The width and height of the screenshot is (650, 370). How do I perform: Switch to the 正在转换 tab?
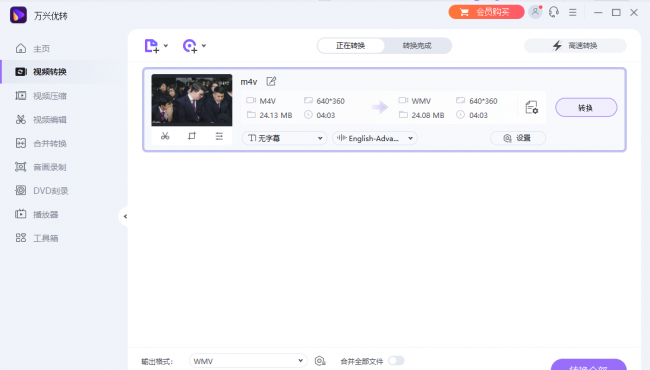351,46
